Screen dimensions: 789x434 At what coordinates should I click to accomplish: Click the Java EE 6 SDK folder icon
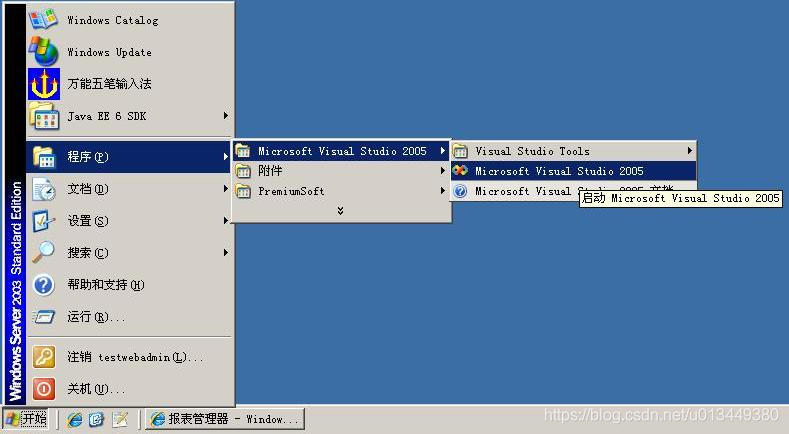click(x=44, y=116)
